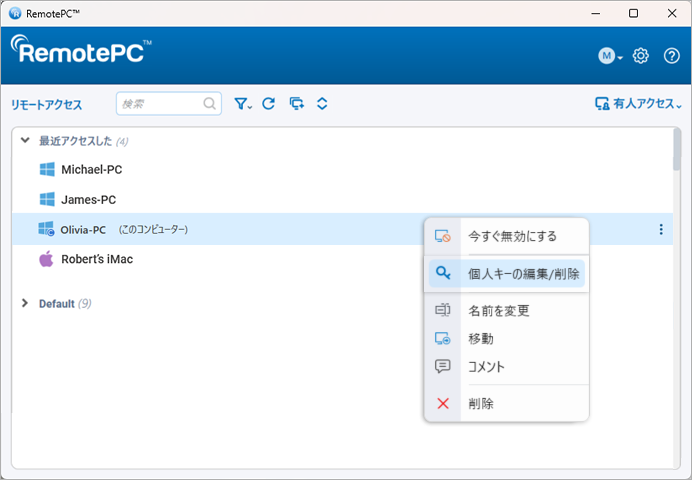Expand the Default group chevron
692x480 pixels.
pyautogui.click(x=25, y=303)
